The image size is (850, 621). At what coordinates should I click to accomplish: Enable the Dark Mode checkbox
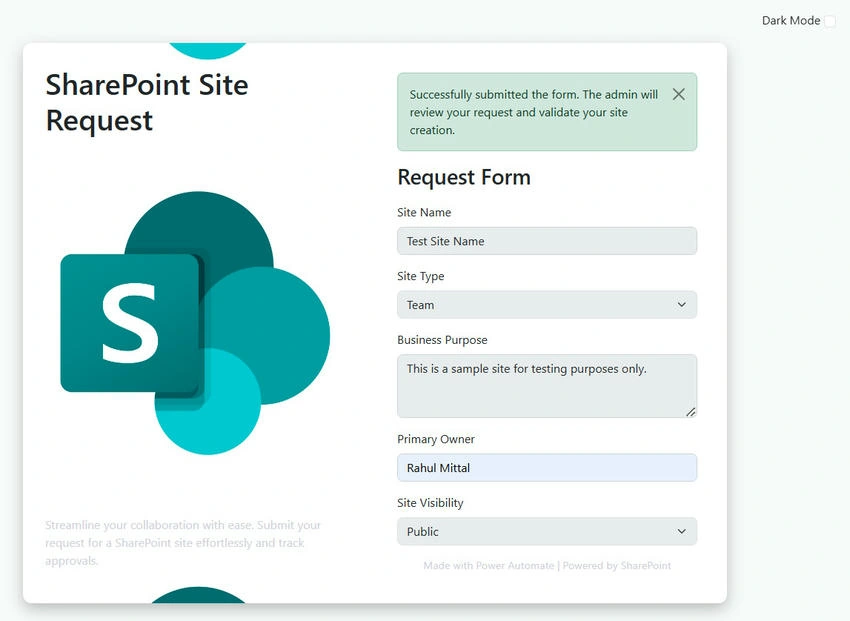click(829, 21)
